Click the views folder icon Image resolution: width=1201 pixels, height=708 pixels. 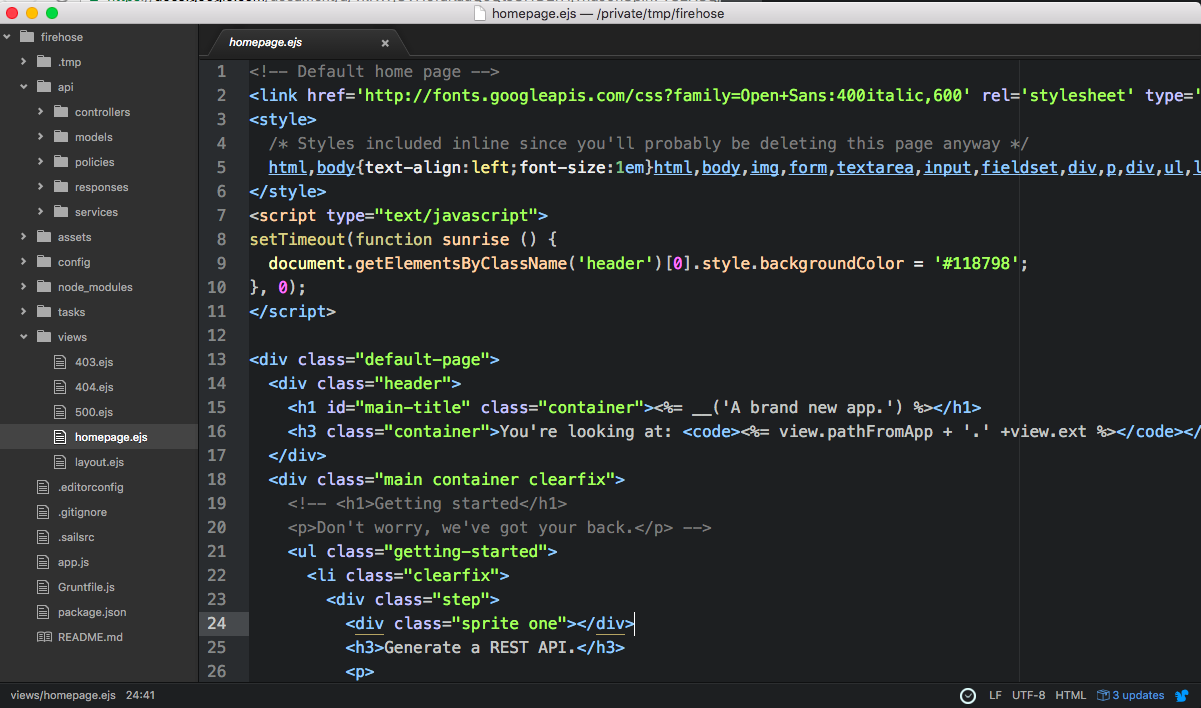tap(44, 337)
